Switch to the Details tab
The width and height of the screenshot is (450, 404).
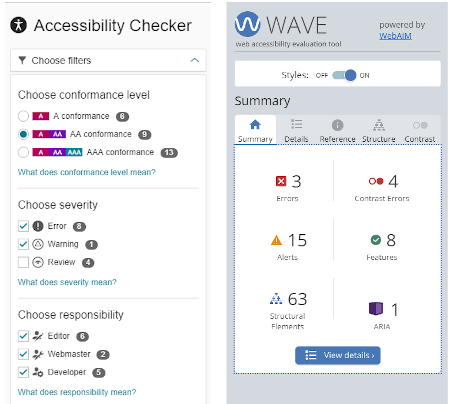click(296, 130)
